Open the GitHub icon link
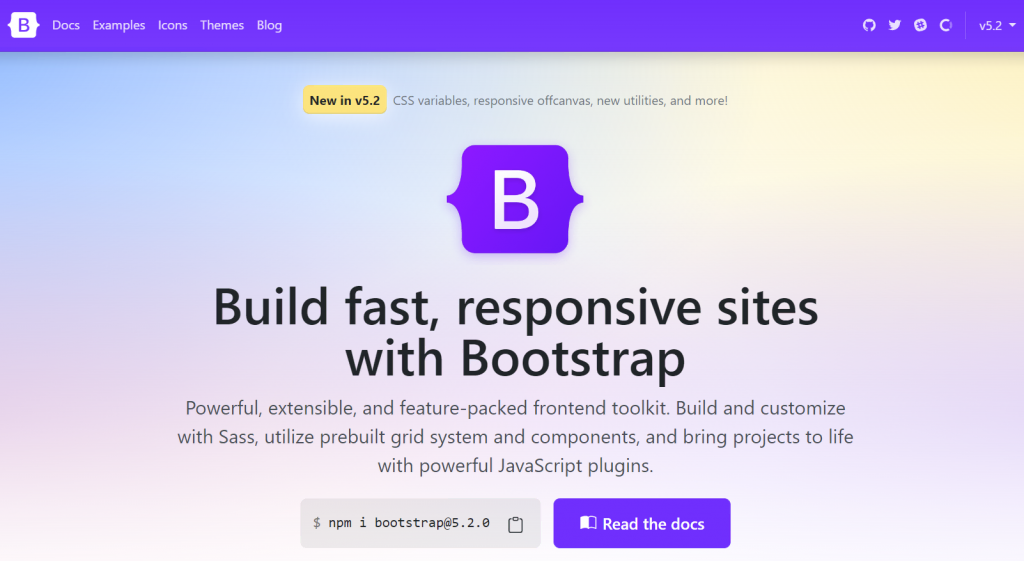 tap(869, 25)
